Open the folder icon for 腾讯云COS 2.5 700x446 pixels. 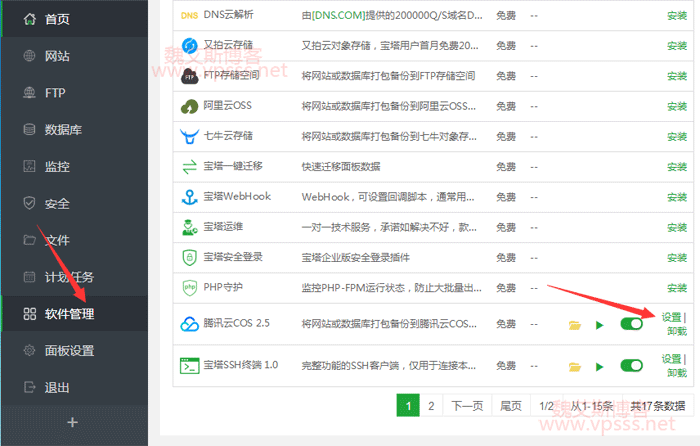tap(574, 325)
